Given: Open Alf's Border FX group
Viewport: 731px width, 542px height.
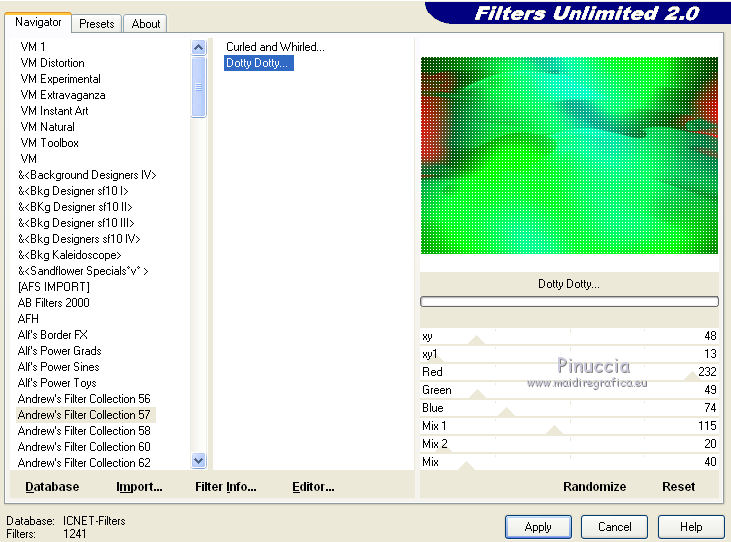Looking at the screenshot, I should 52,335.
